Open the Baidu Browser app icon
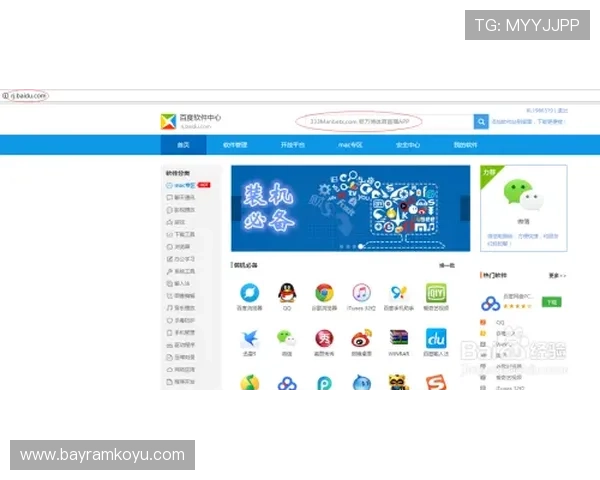 pyautogui.click(x=250, y=293)
